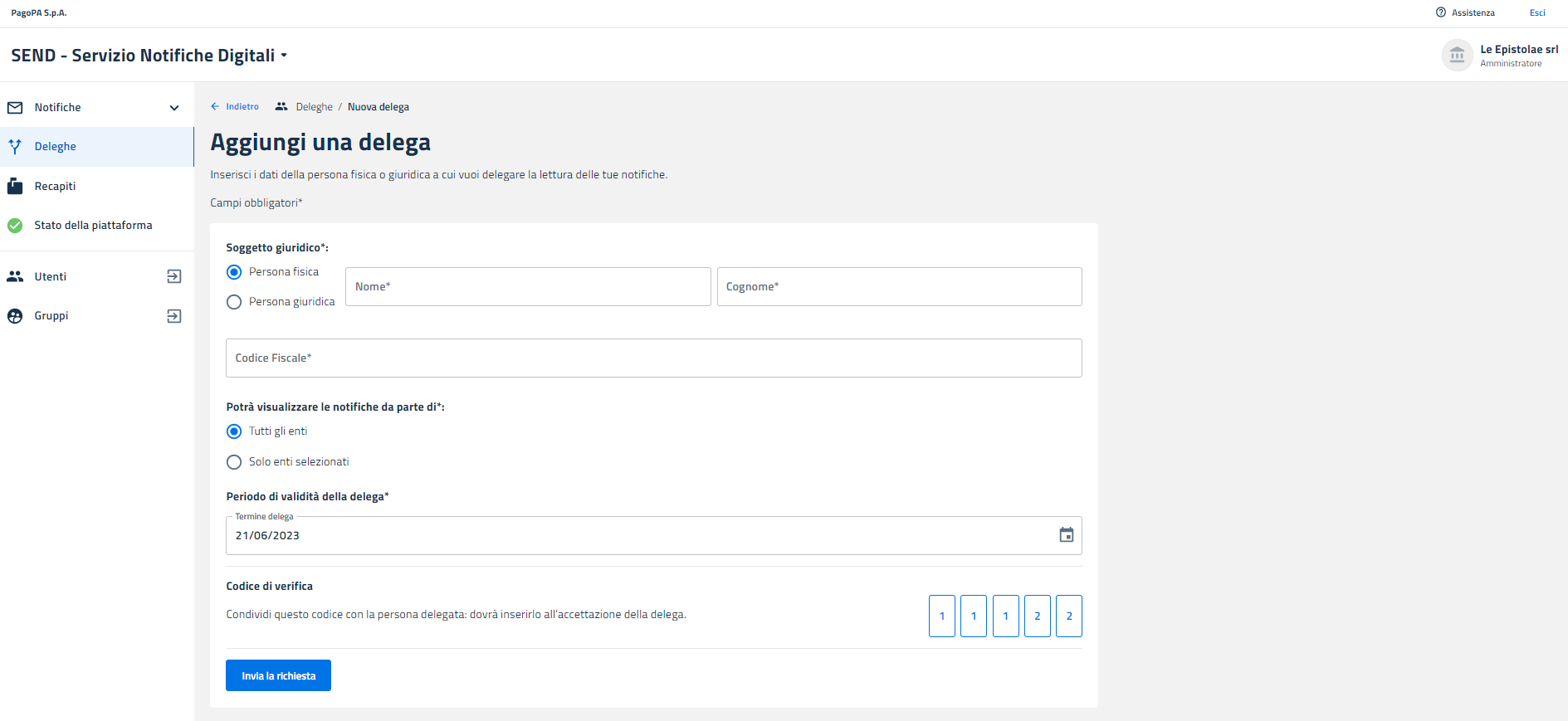The width and height of the screenshot is (1568, 721).
Task: Choose the Tutti gli enti radio button
Action: tap(234, 431)
